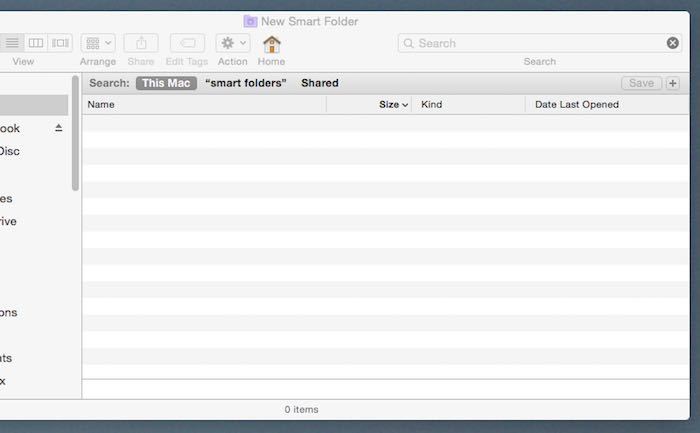Add a search criterion with plus button
The height and width of the screenshot is (433, 700).
point(673,83)
